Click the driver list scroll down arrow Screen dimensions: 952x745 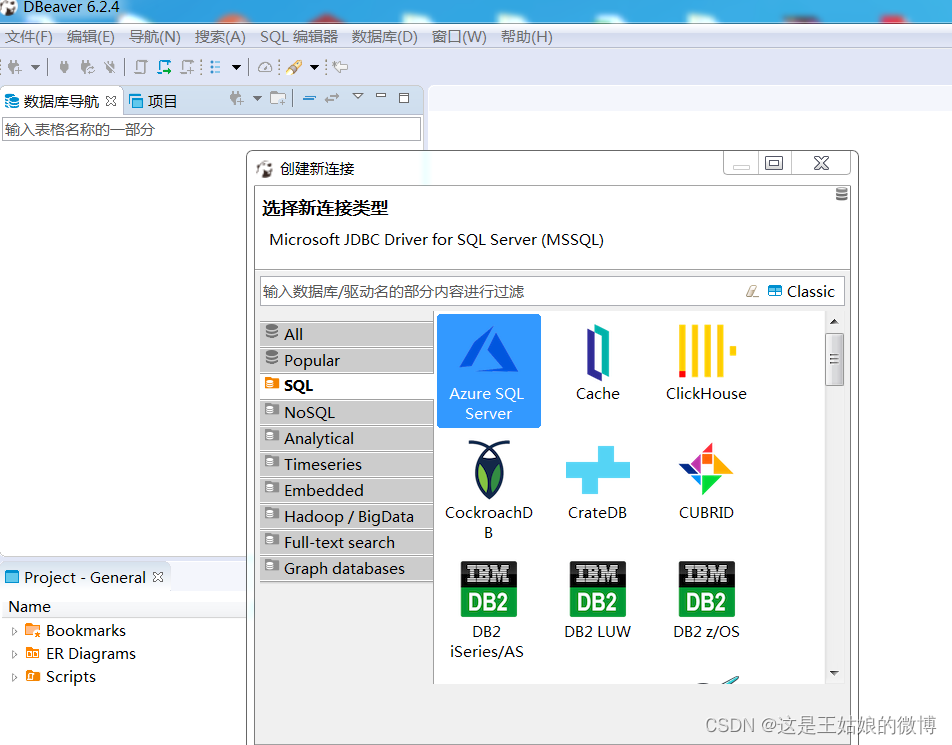834,673
